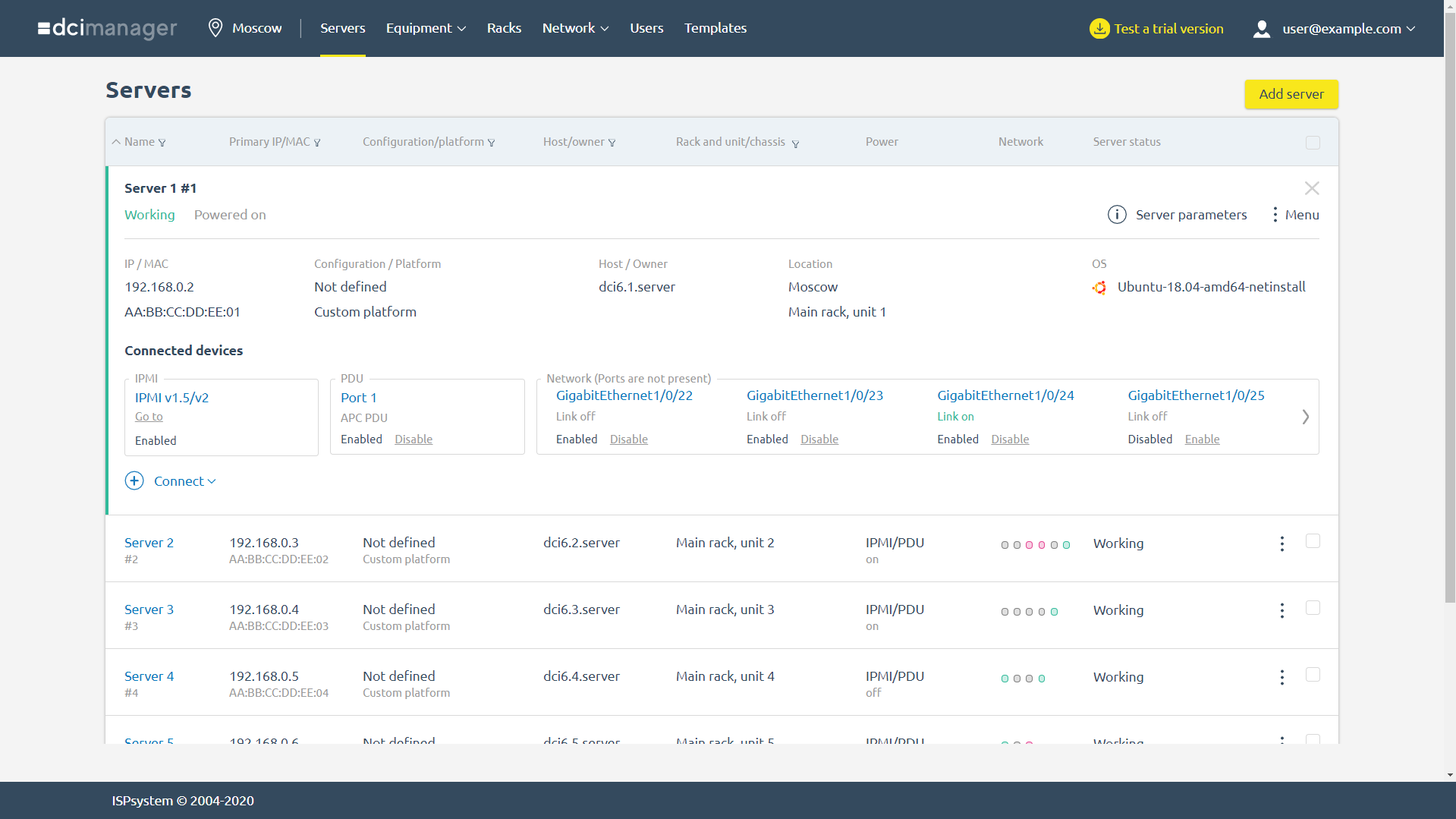
Task: Click the location pin icon beside Moscow
Action: pos(215,27)
